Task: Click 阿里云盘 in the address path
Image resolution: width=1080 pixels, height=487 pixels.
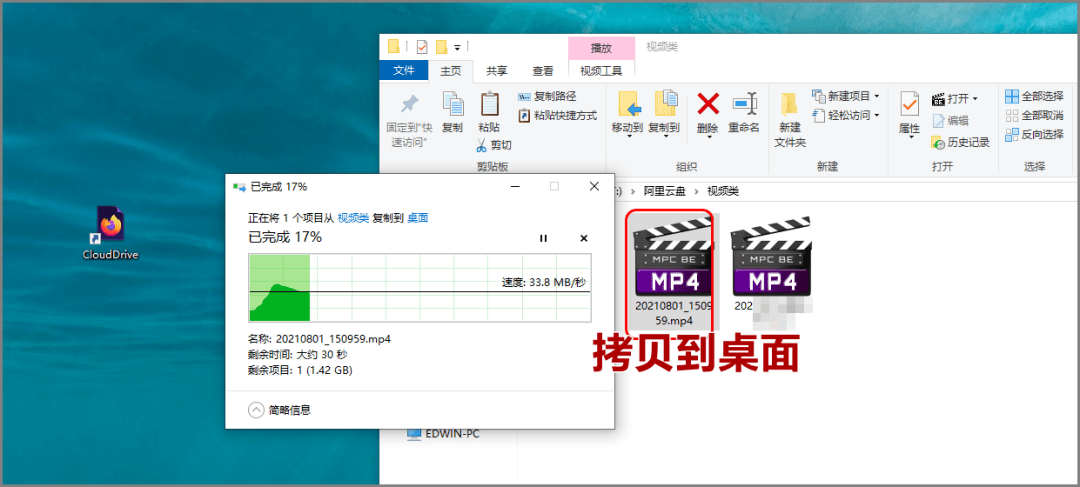Action: pyautogui.click(x=665, y=191)
